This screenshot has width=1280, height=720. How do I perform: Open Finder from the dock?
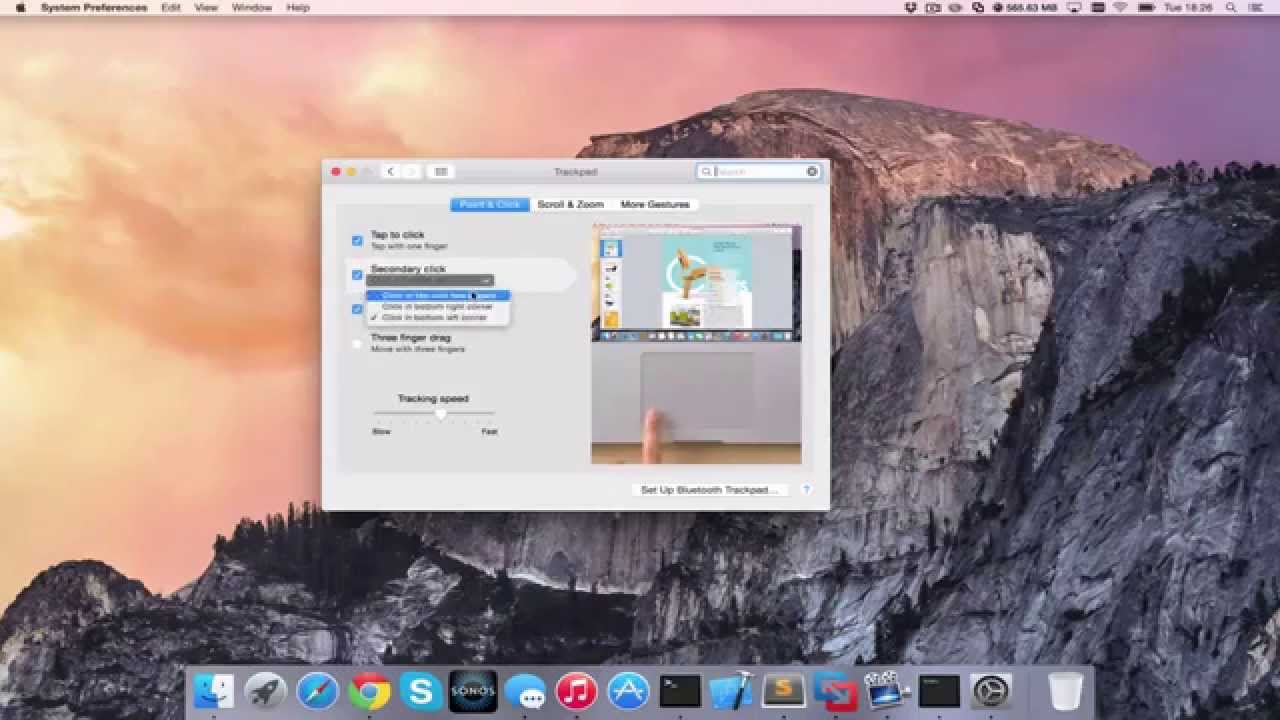click(x=214, y=691)
